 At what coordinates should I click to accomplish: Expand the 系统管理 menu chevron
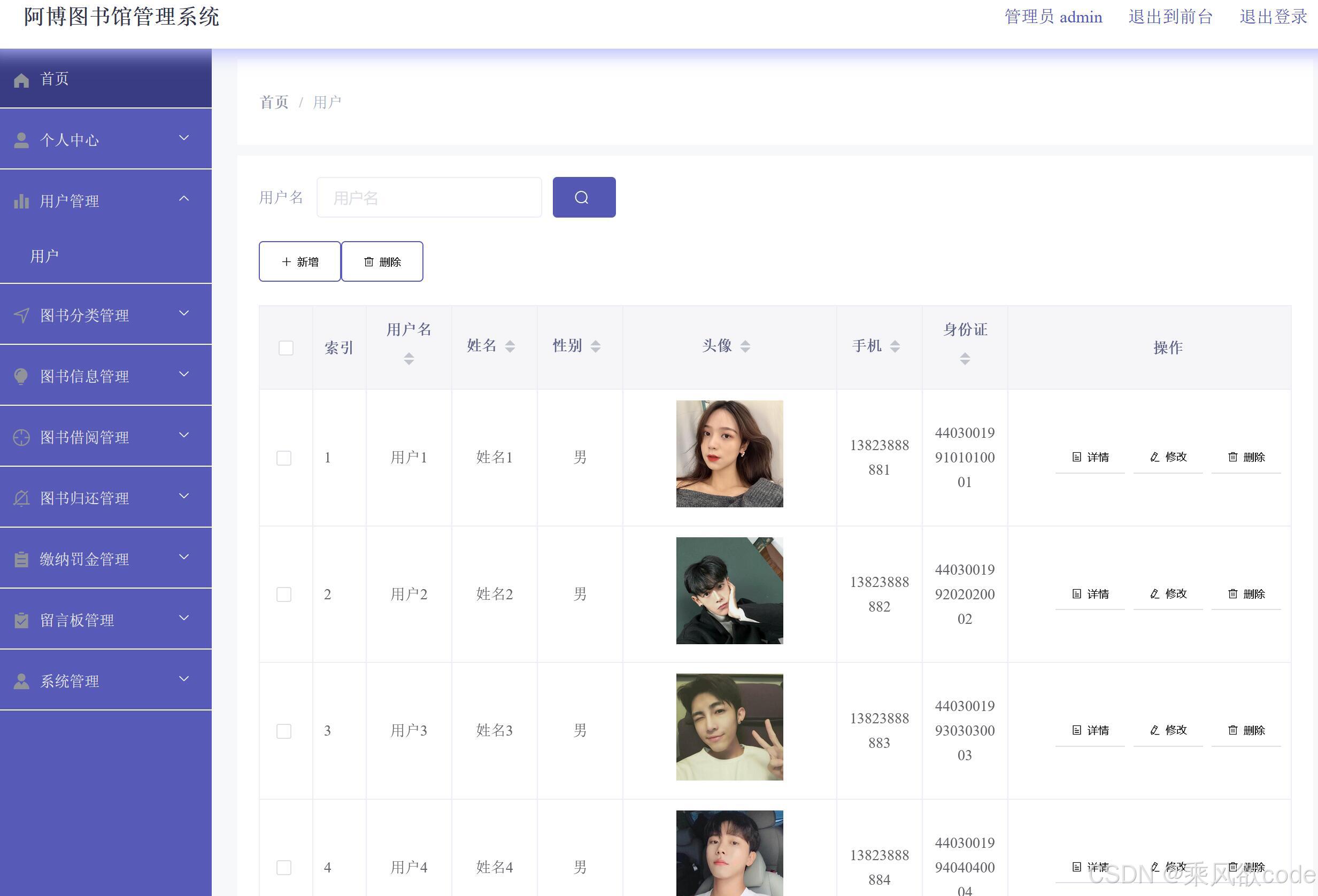pyautogui.click(x=184, y=679)
